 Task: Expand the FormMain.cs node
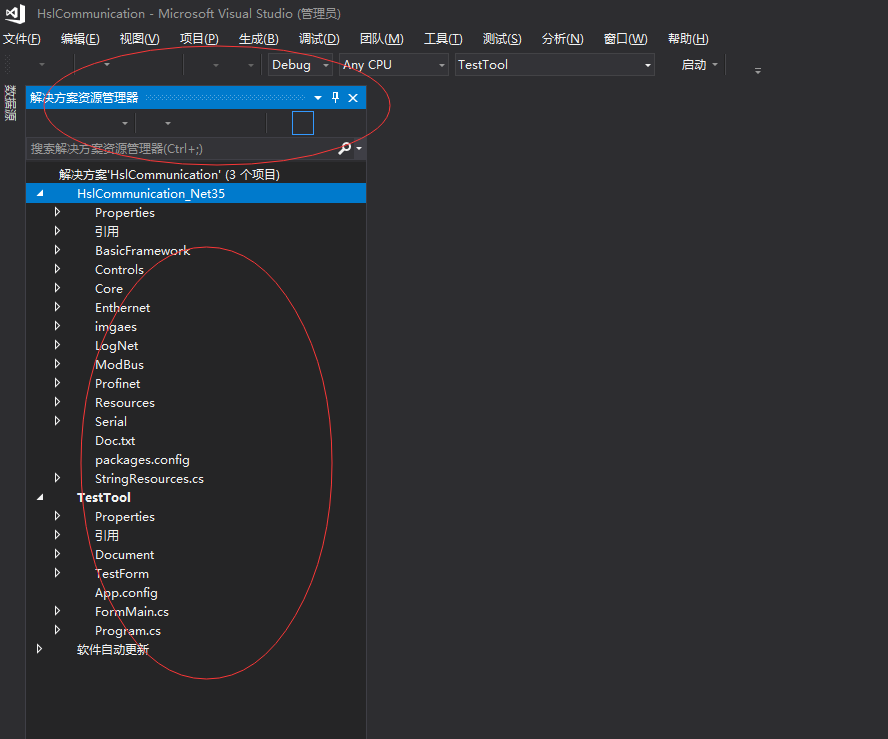pyautogui.click(x=57, y=611)
